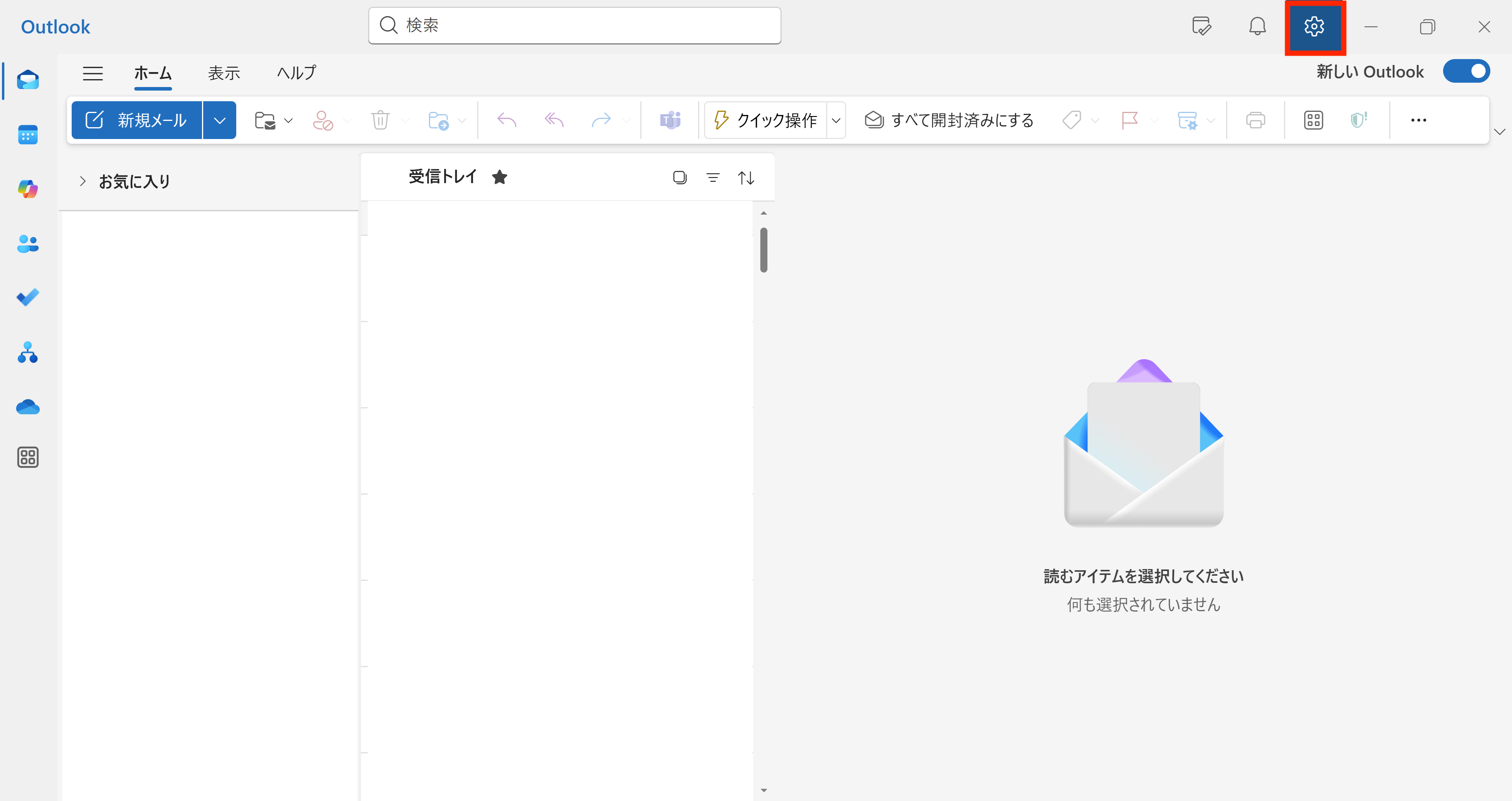Screen dimensions: 1512x801
Task: Click the message list scrollbar thumb
Action: click(763, 250)
